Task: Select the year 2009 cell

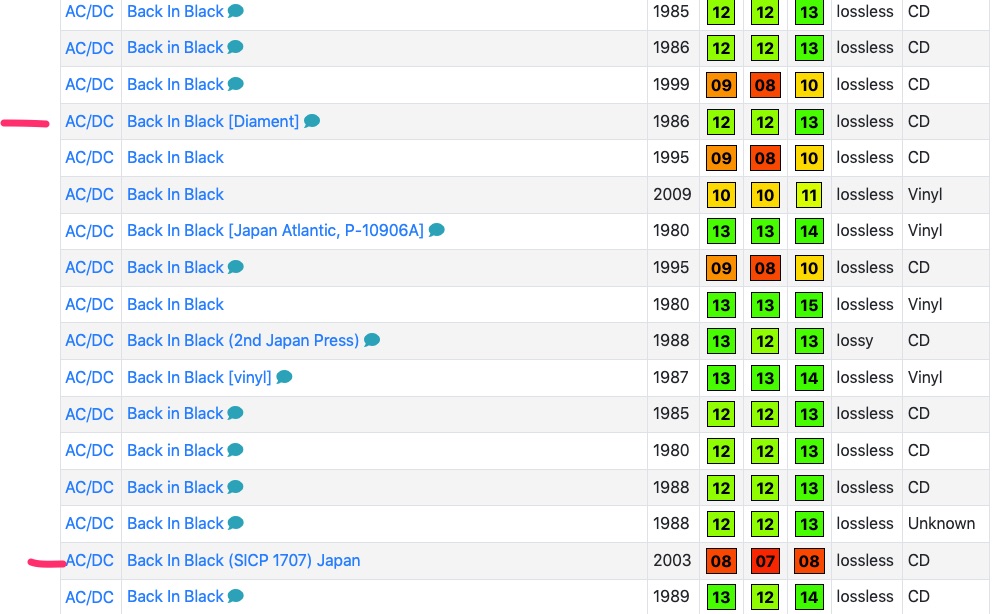Action: pos(671,194)
